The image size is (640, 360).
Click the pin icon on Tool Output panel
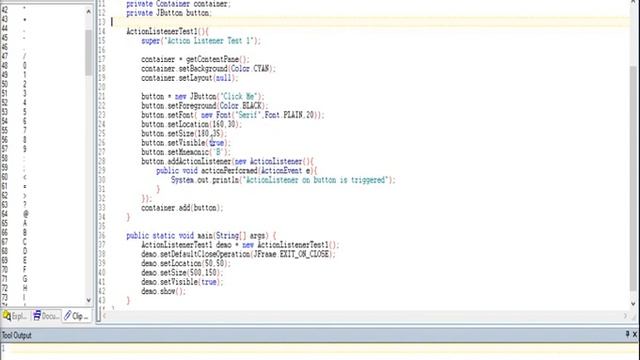(x=627, y=334)
